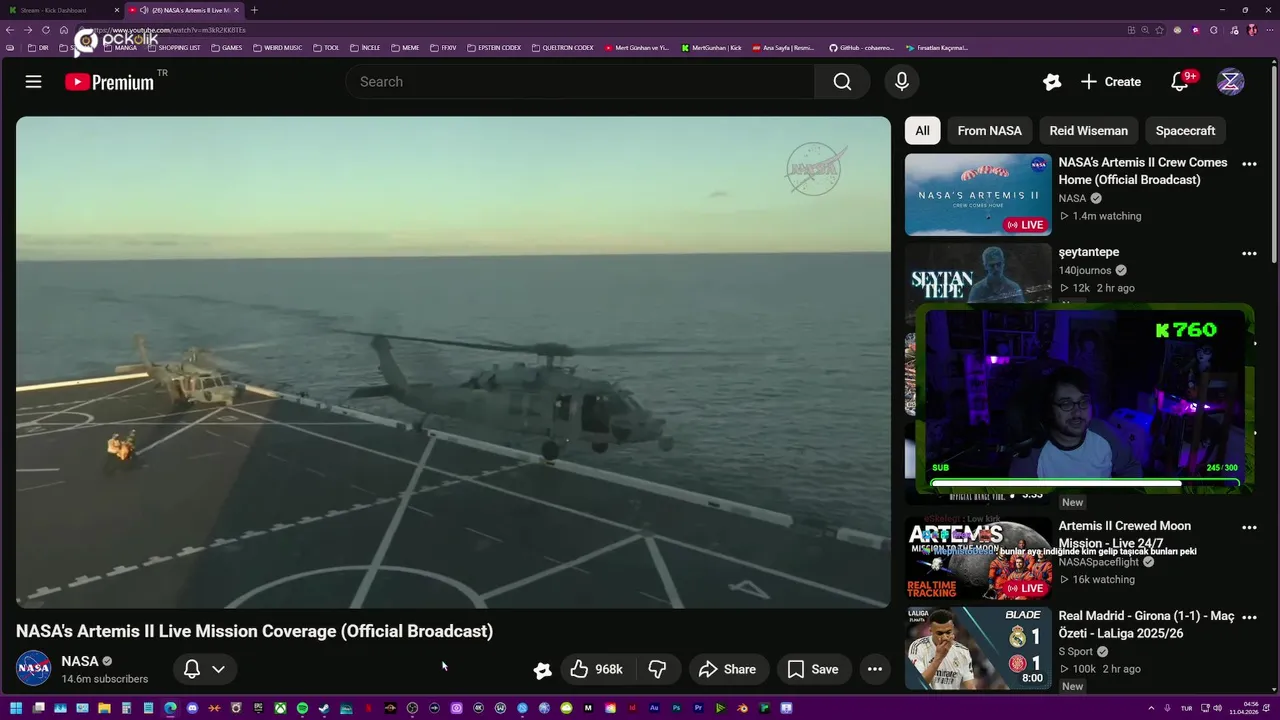Select the All filter chip
This screenshot has width=1280, height=720.
tap(922, 131)
